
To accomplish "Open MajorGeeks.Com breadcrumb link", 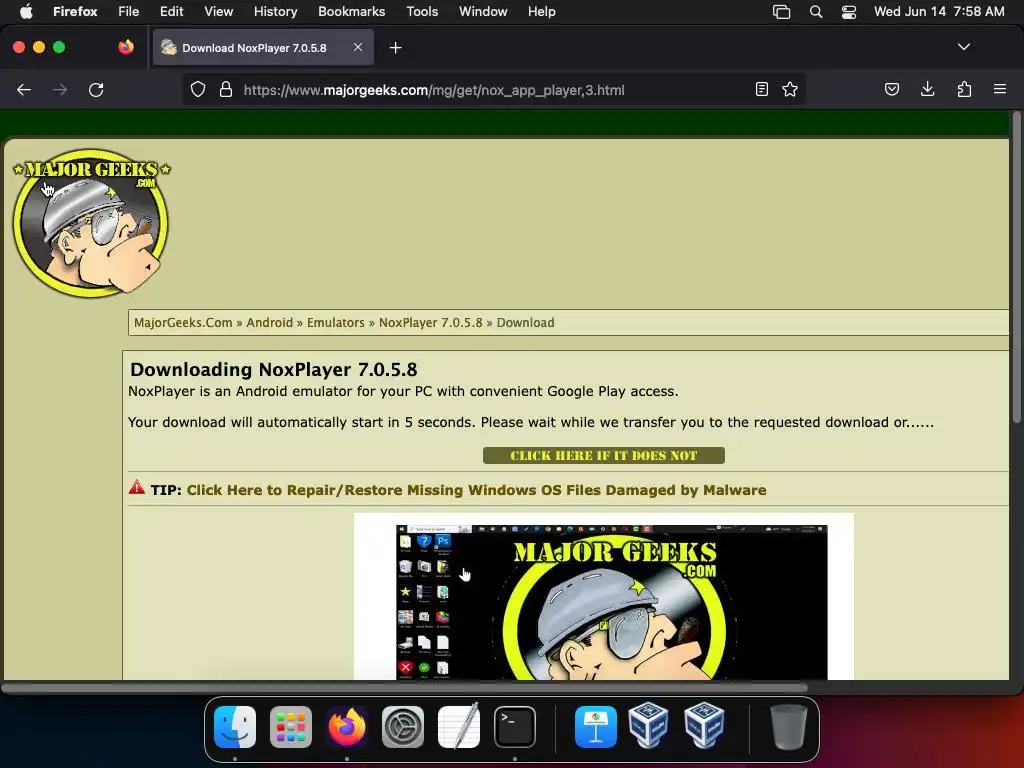I will point(183,323).
